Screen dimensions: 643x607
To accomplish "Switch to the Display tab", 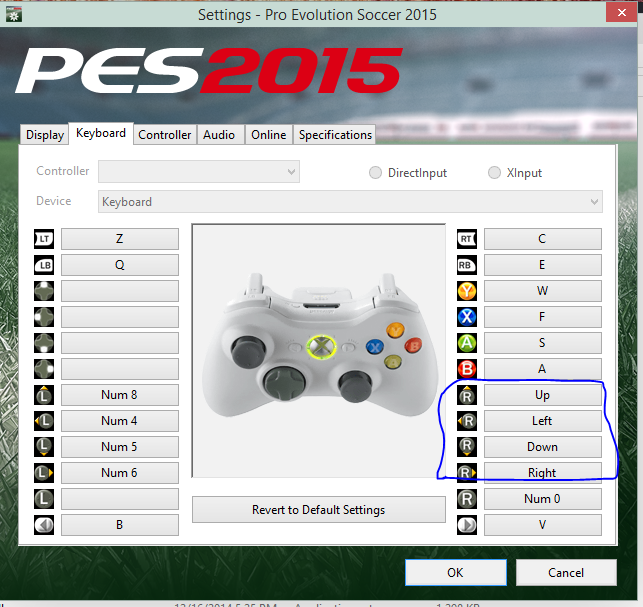I will pyautogui.click(x=45, y=135).
